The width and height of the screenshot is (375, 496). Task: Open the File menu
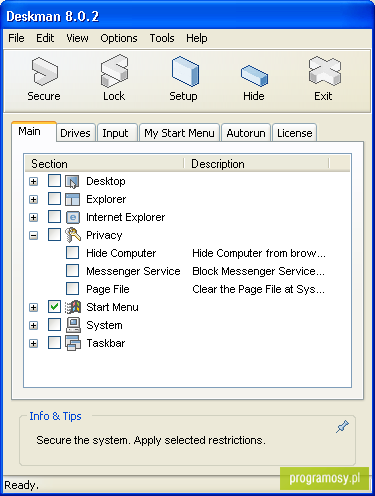pos(16,38)
